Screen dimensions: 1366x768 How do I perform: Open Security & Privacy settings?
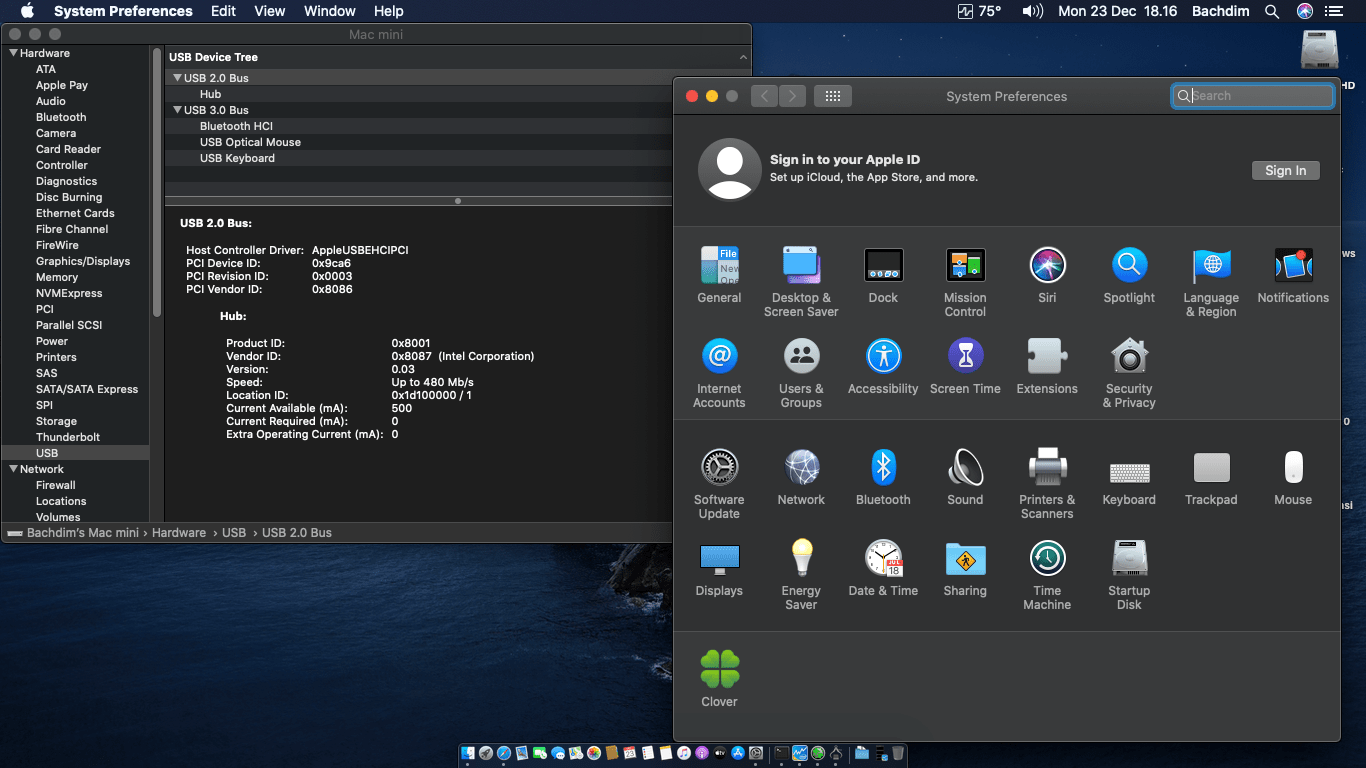pyautogui.click(x=1129, y=357)
